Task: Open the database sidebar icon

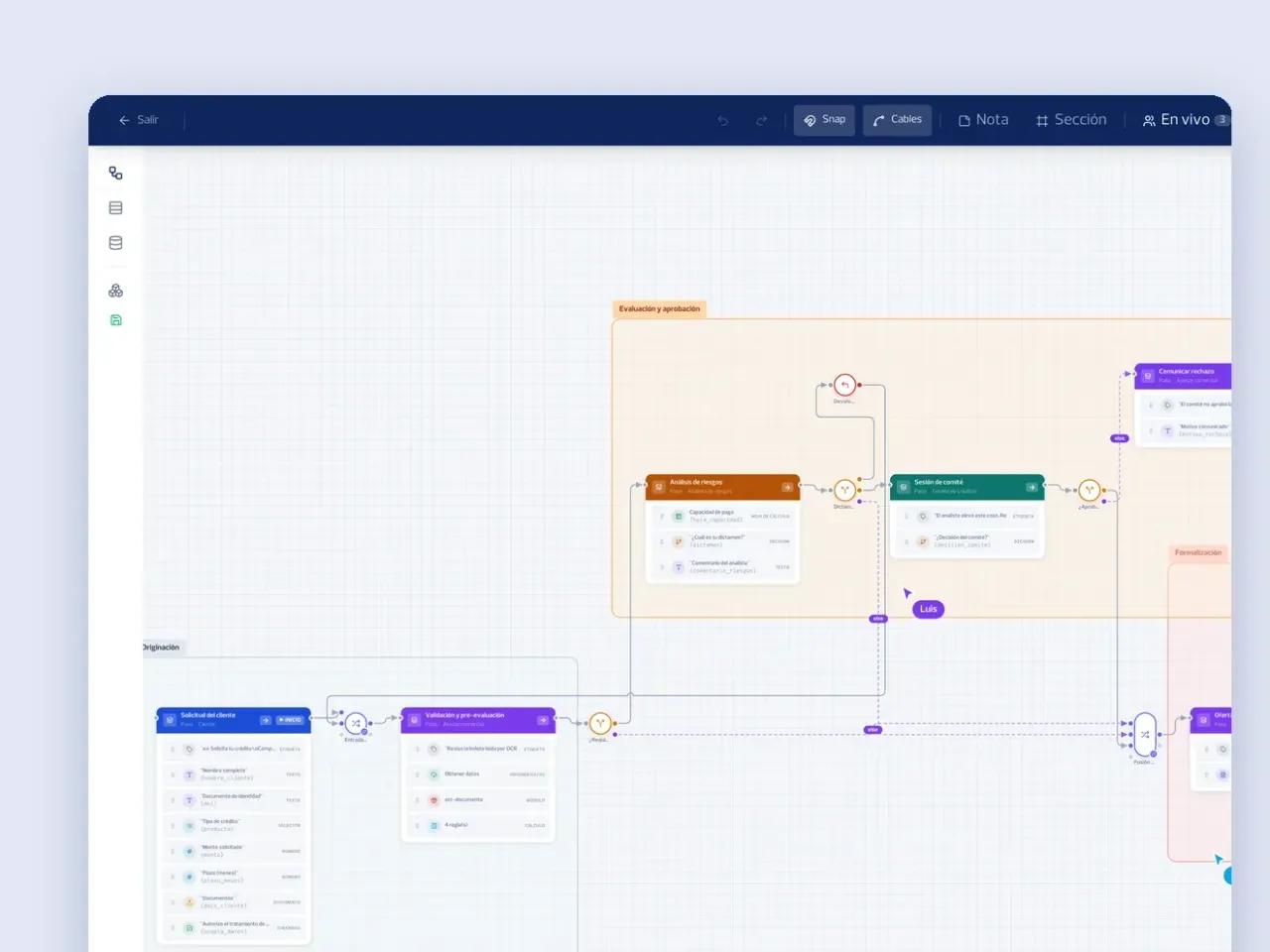Action: click(x=116, y=243)
